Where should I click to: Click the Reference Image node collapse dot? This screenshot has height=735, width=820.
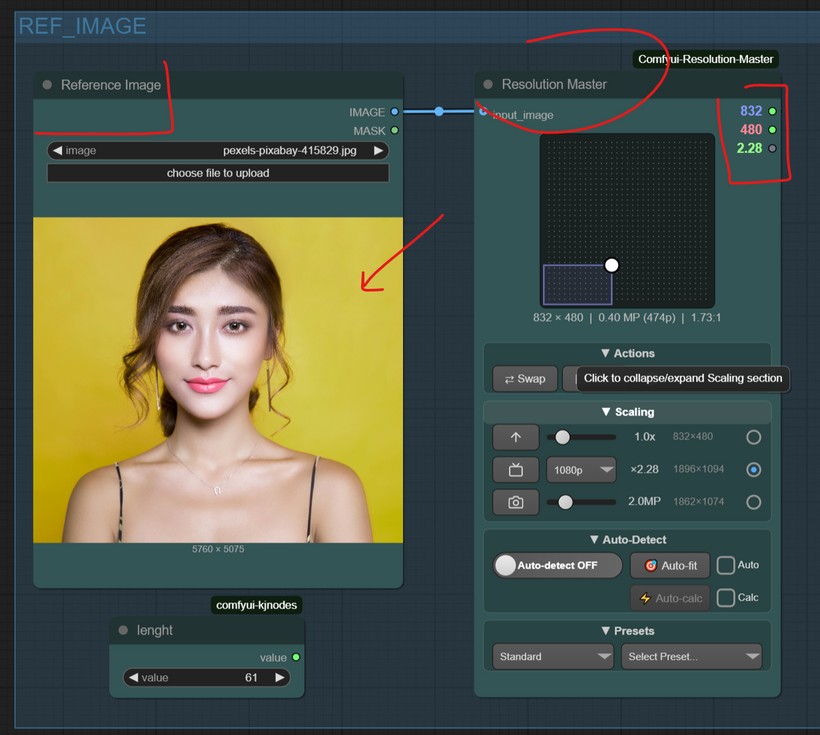47,85
